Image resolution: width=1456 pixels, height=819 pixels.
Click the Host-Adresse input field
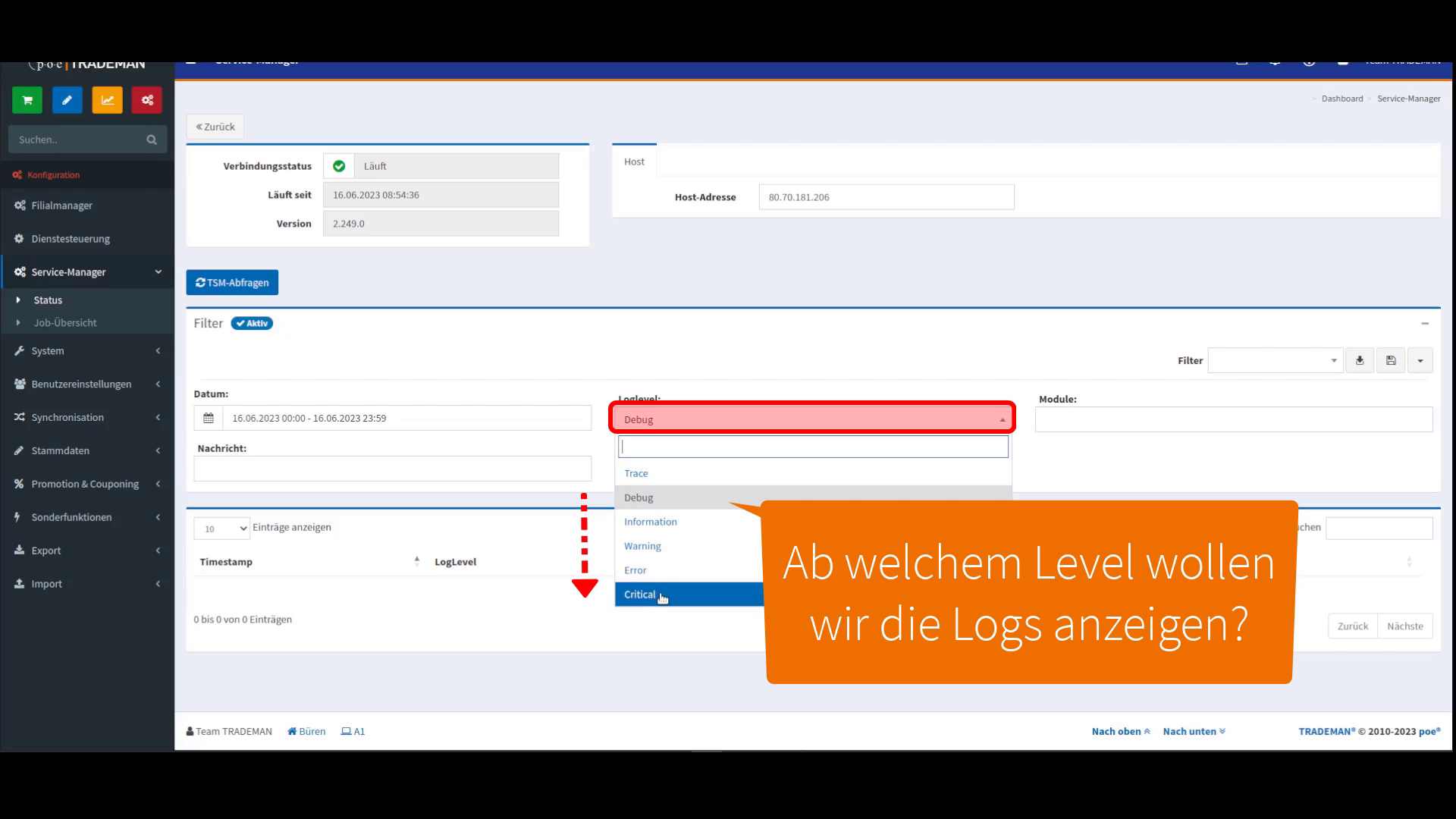coord(886,197)
